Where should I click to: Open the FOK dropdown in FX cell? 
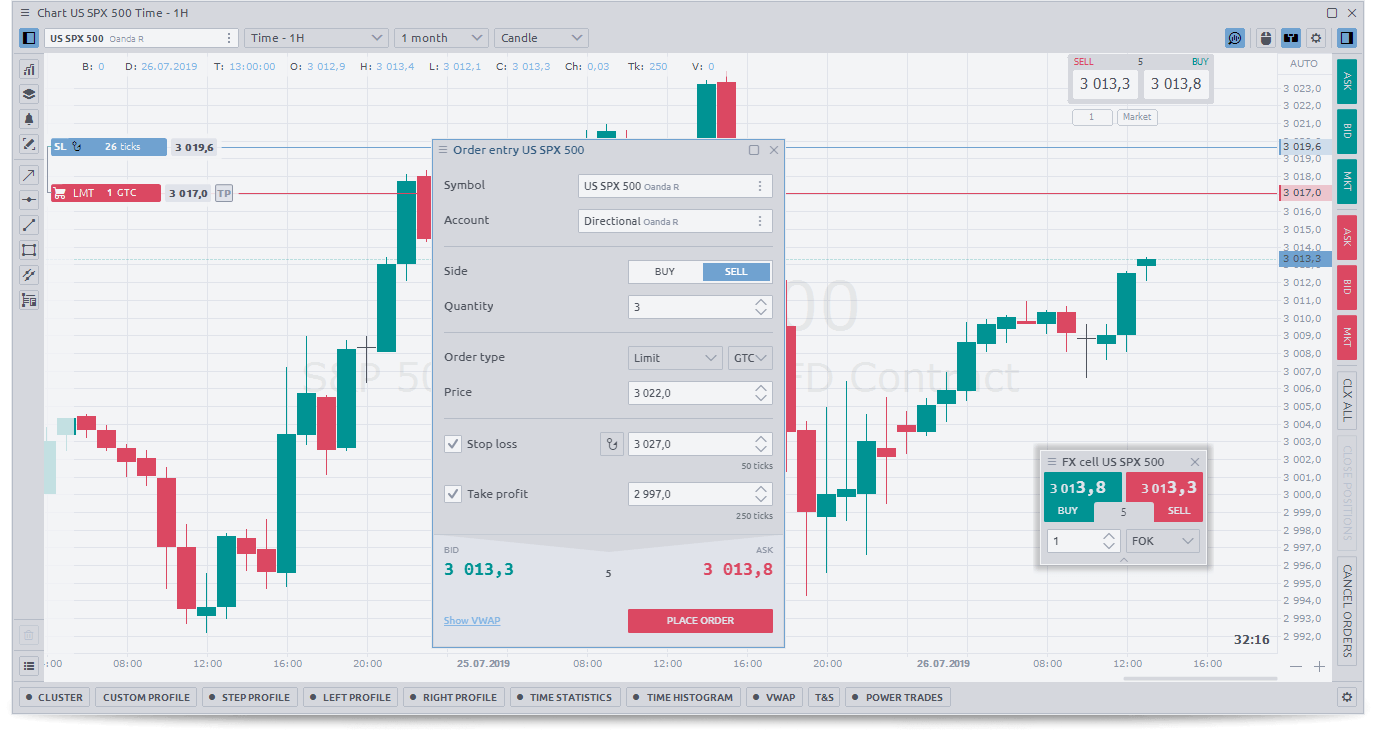click(1162, 541)
